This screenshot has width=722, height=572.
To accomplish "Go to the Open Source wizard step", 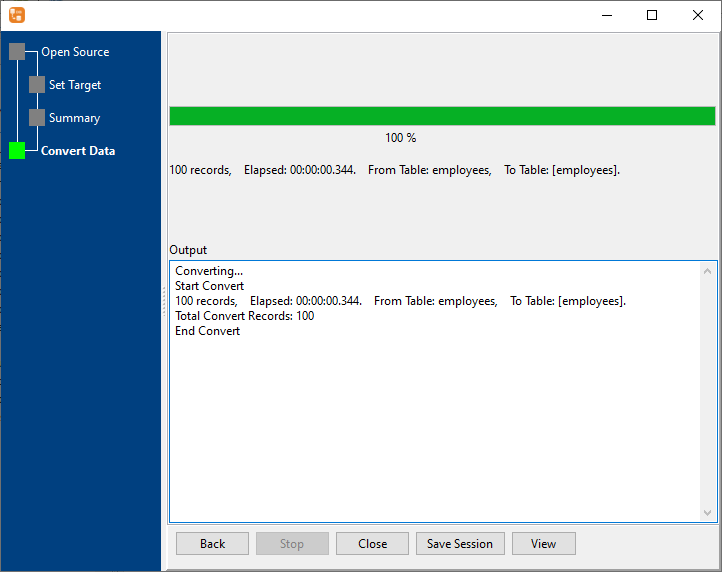I will coord(75,52).
